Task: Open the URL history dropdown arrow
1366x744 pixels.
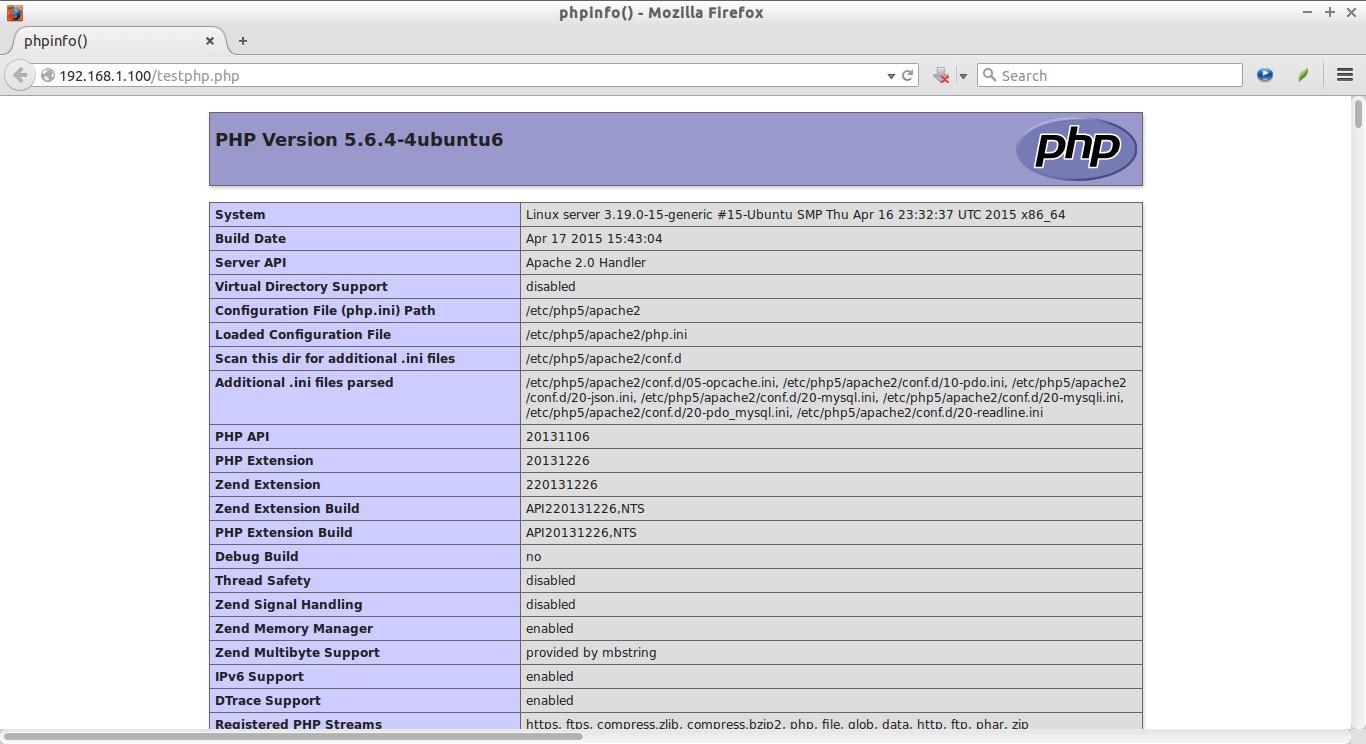Action: (x=891, y=76)
